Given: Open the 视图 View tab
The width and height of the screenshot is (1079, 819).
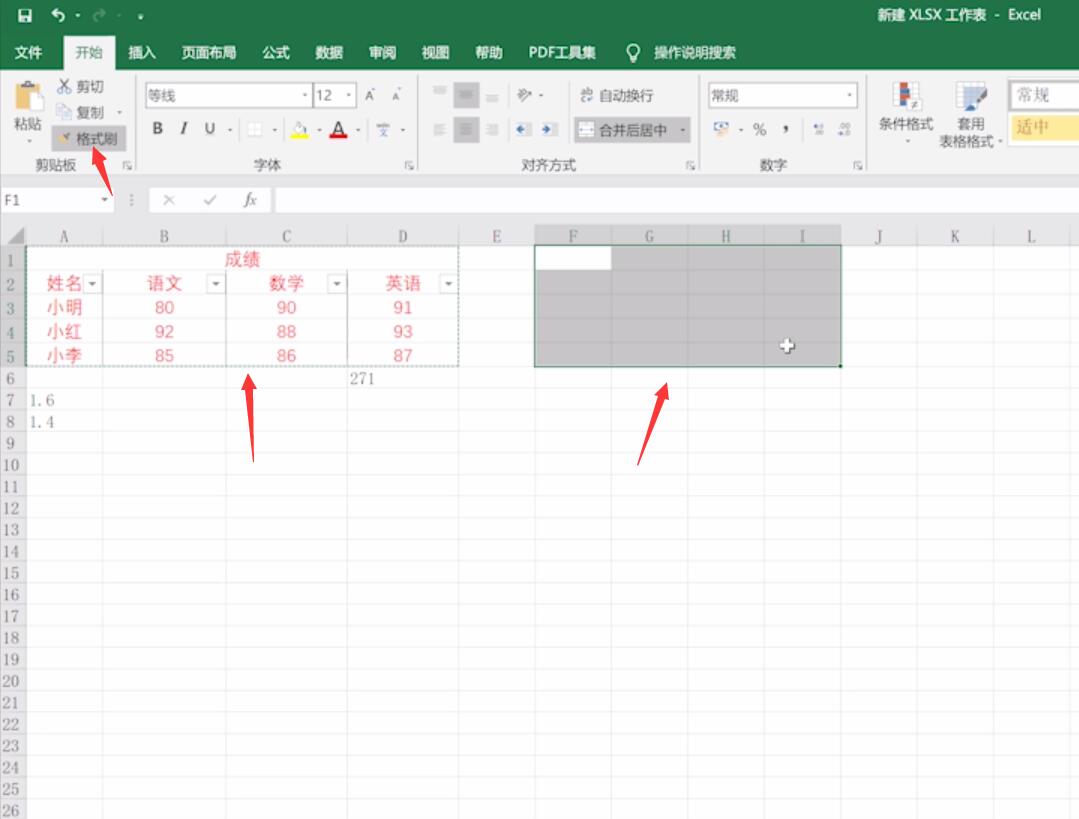Looking at the screenshot, I should point(435,52).
